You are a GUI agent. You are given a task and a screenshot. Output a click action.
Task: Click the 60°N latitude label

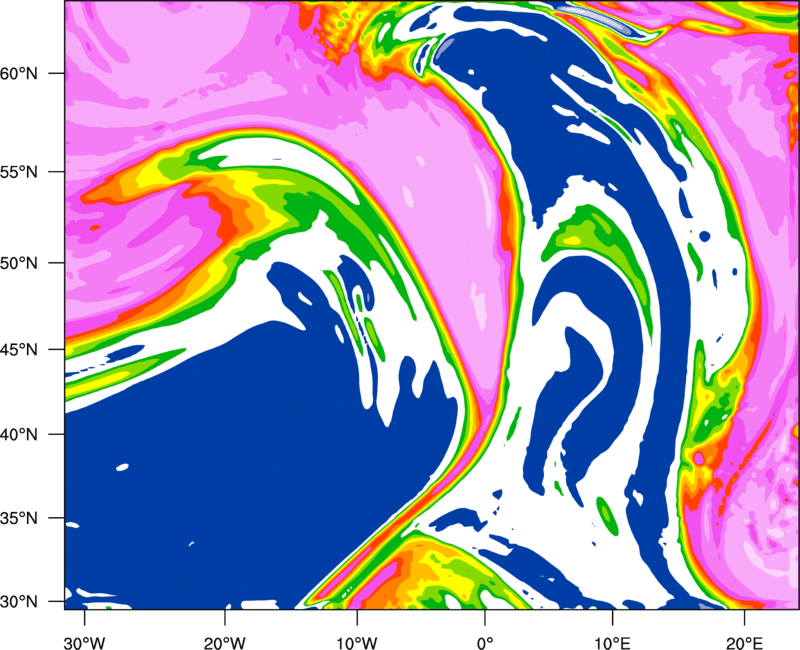pos(19,73)
